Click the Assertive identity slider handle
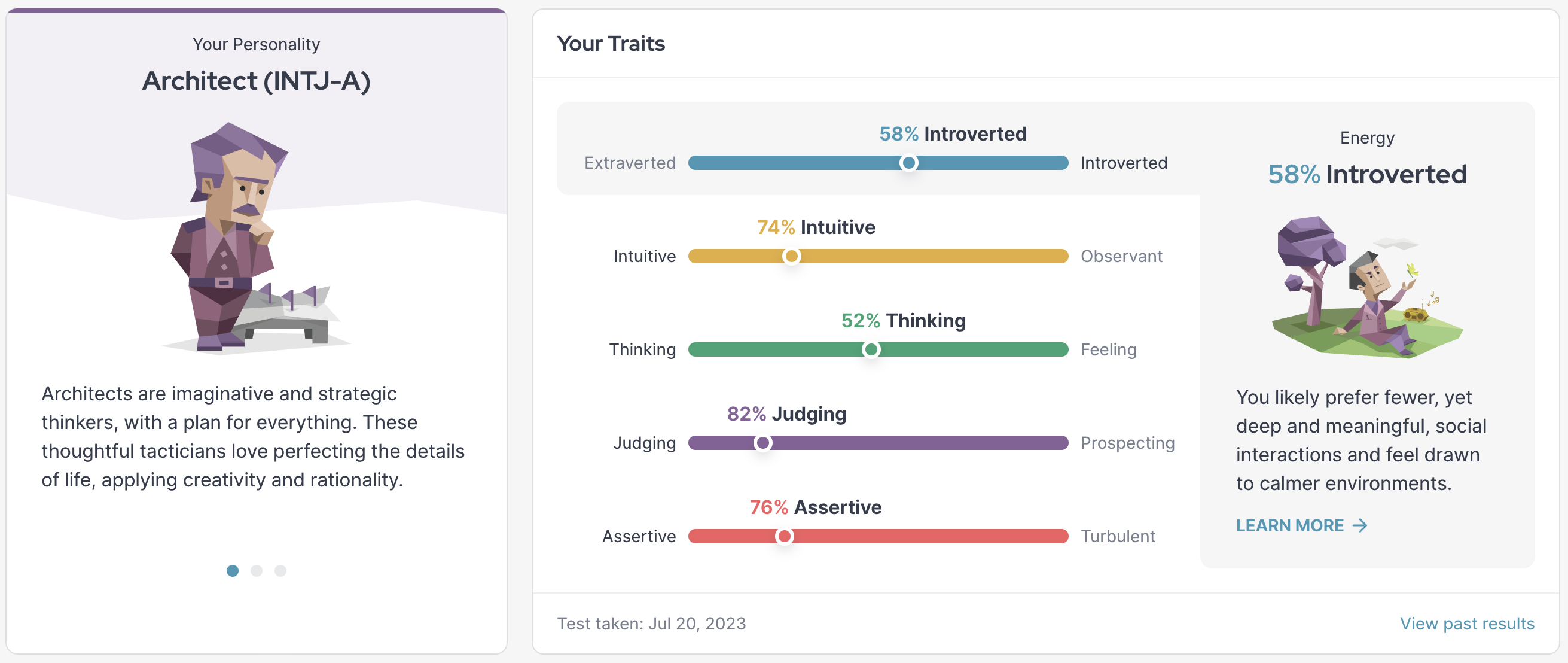1568x663 pixels. tap(785, 536)
